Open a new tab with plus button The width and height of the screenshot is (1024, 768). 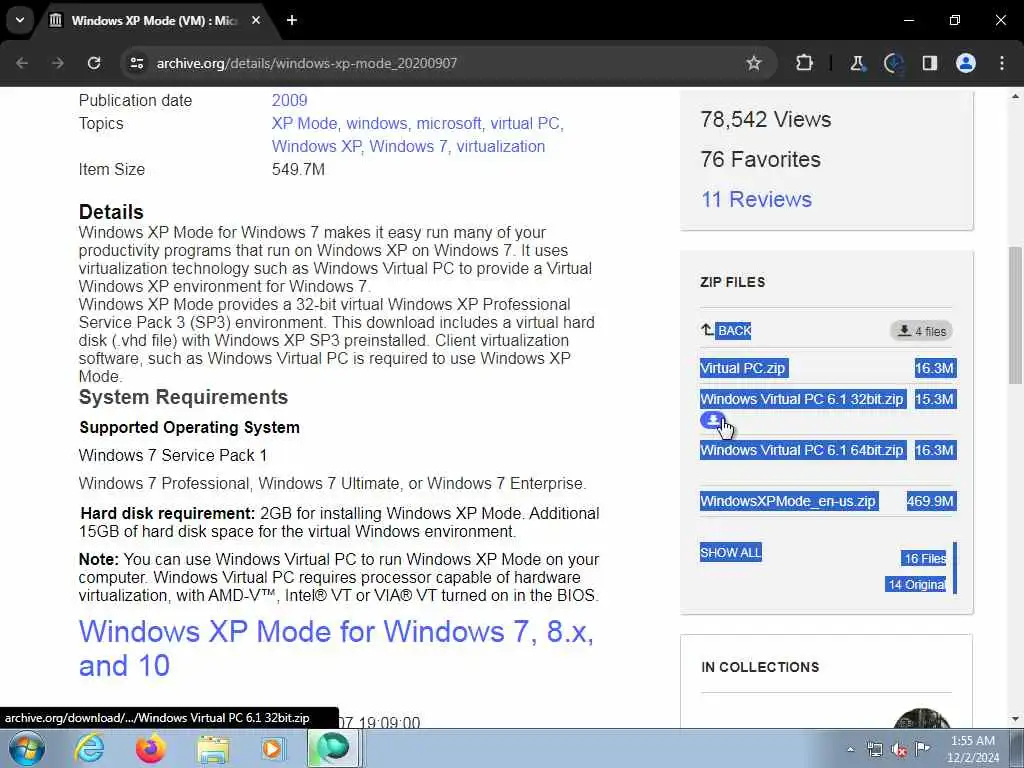[x=292, y=20]
